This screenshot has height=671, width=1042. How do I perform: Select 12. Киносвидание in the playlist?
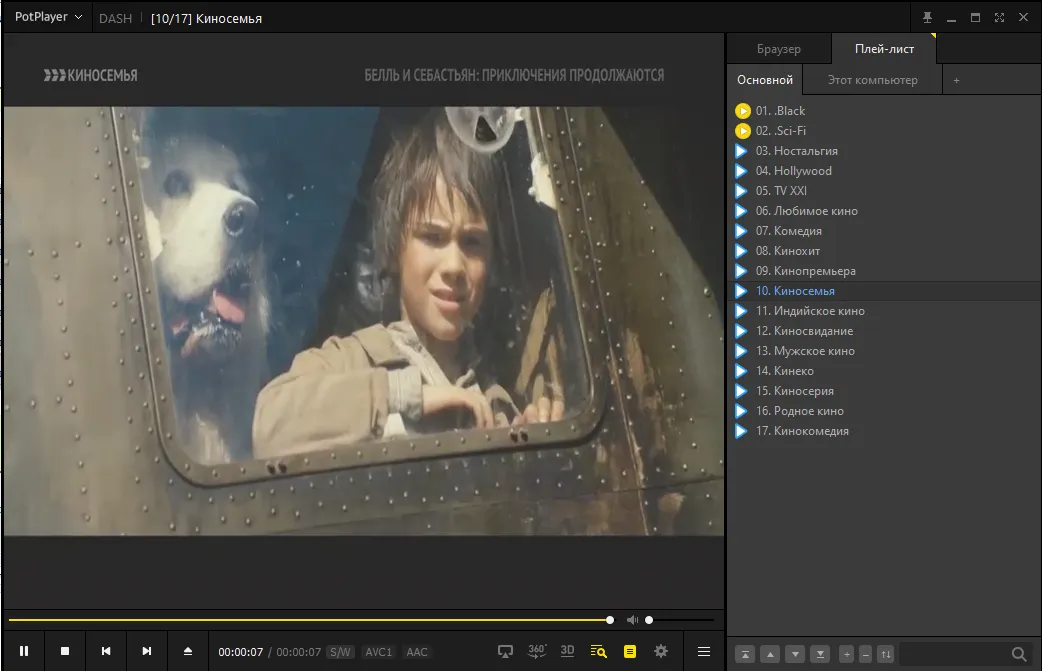tap(884, 331)
